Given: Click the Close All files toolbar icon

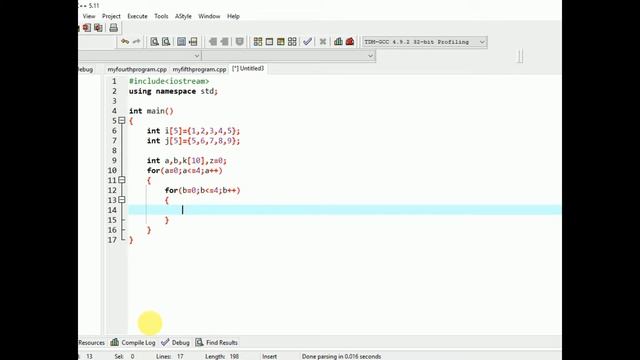Looking at the screenshot, I should coord(98,28).
